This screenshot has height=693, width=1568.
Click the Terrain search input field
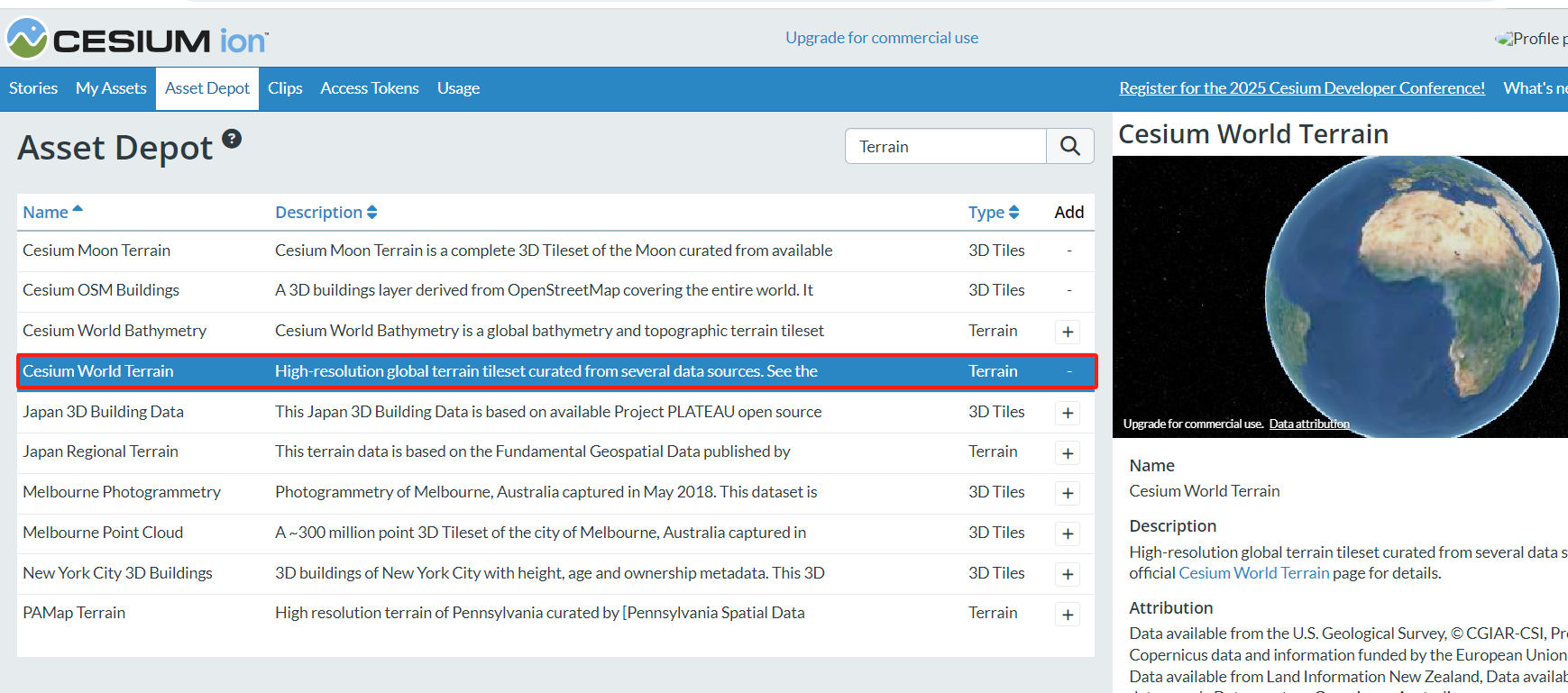945,146
